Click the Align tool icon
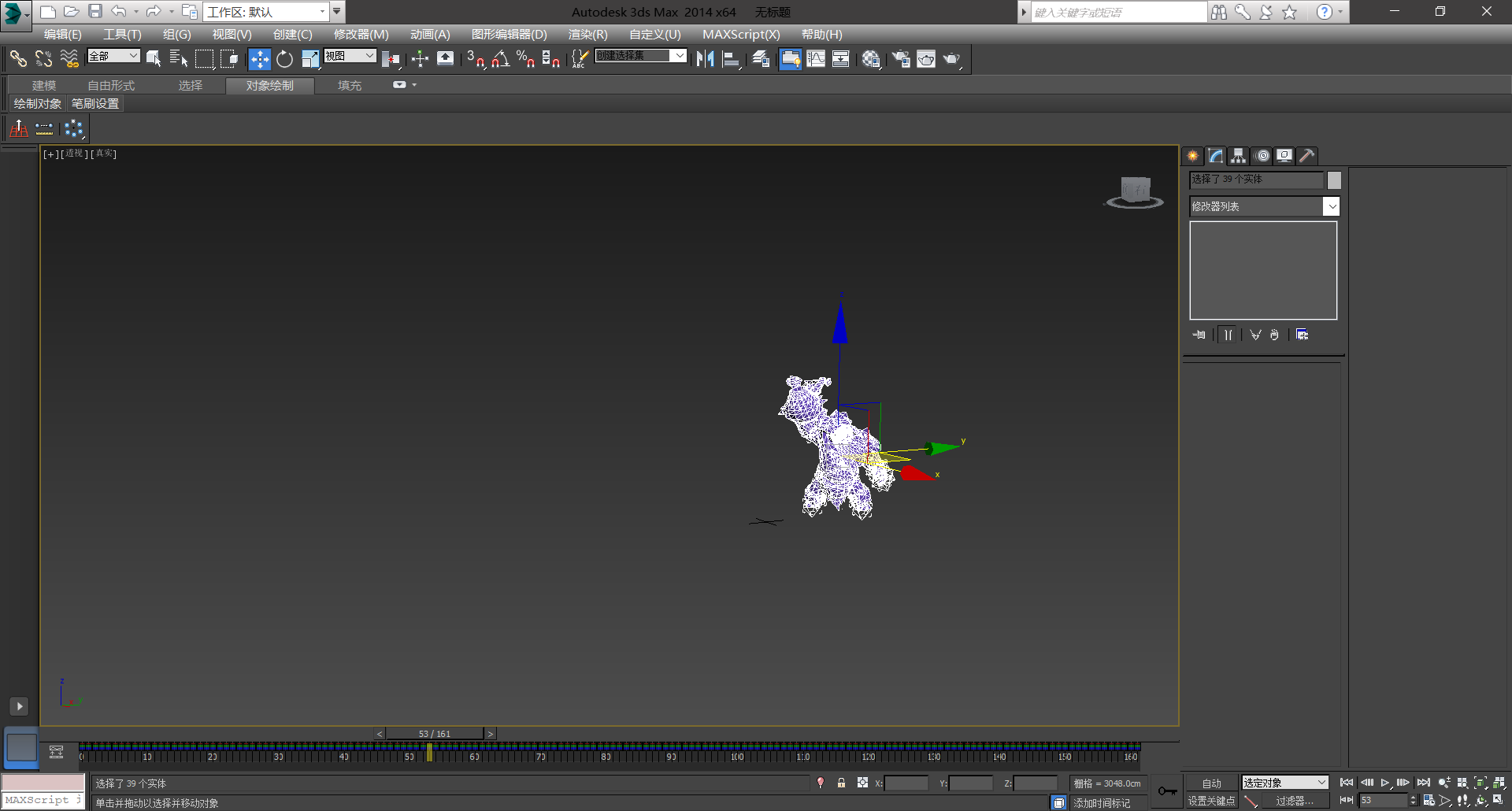This screenshot has width=1512, height=811. [x=731, y=59]
